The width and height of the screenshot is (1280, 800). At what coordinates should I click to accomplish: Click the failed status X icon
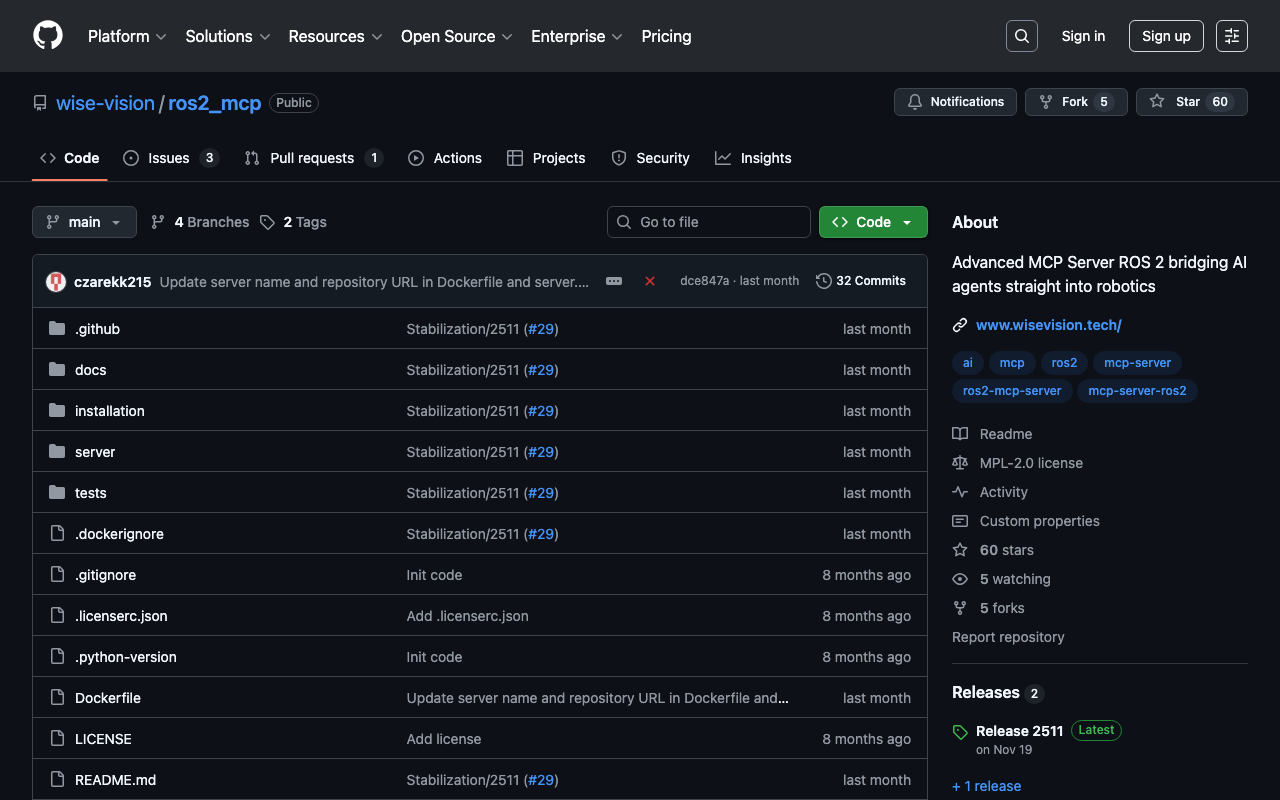tap(650, 281)
